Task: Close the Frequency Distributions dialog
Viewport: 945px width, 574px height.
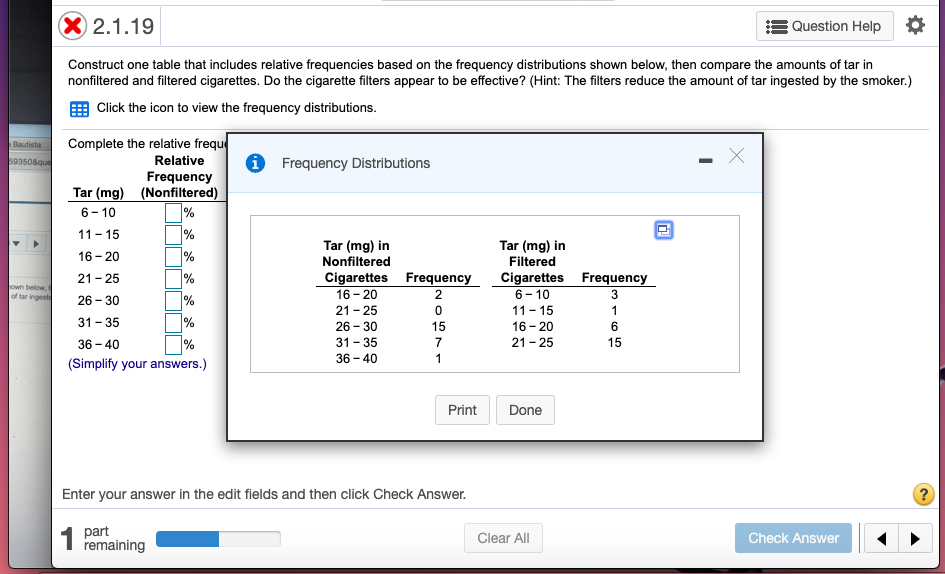Action: pos(736,156)
